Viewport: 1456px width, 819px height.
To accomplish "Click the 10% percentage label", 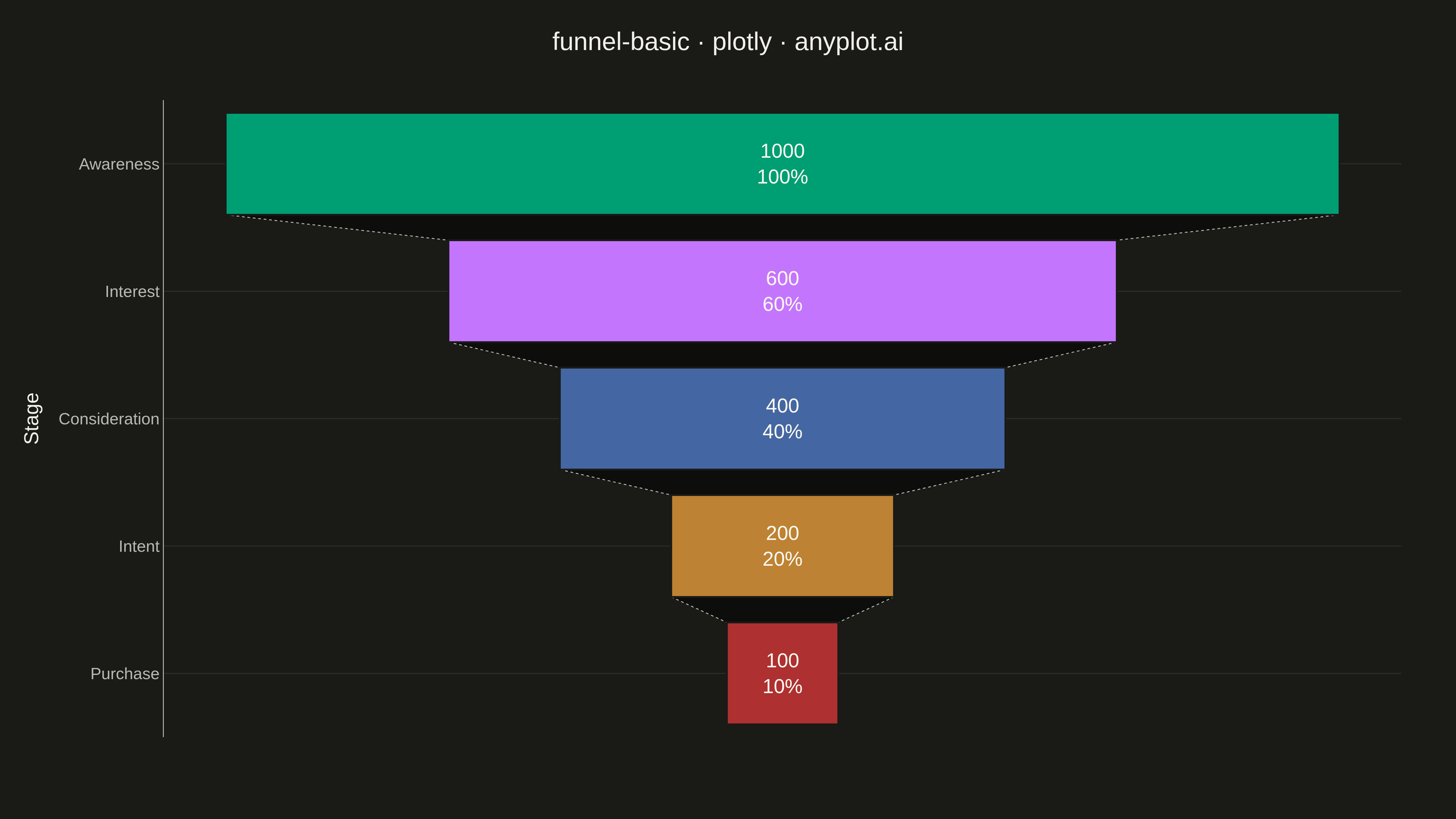I will click(782, 686).
